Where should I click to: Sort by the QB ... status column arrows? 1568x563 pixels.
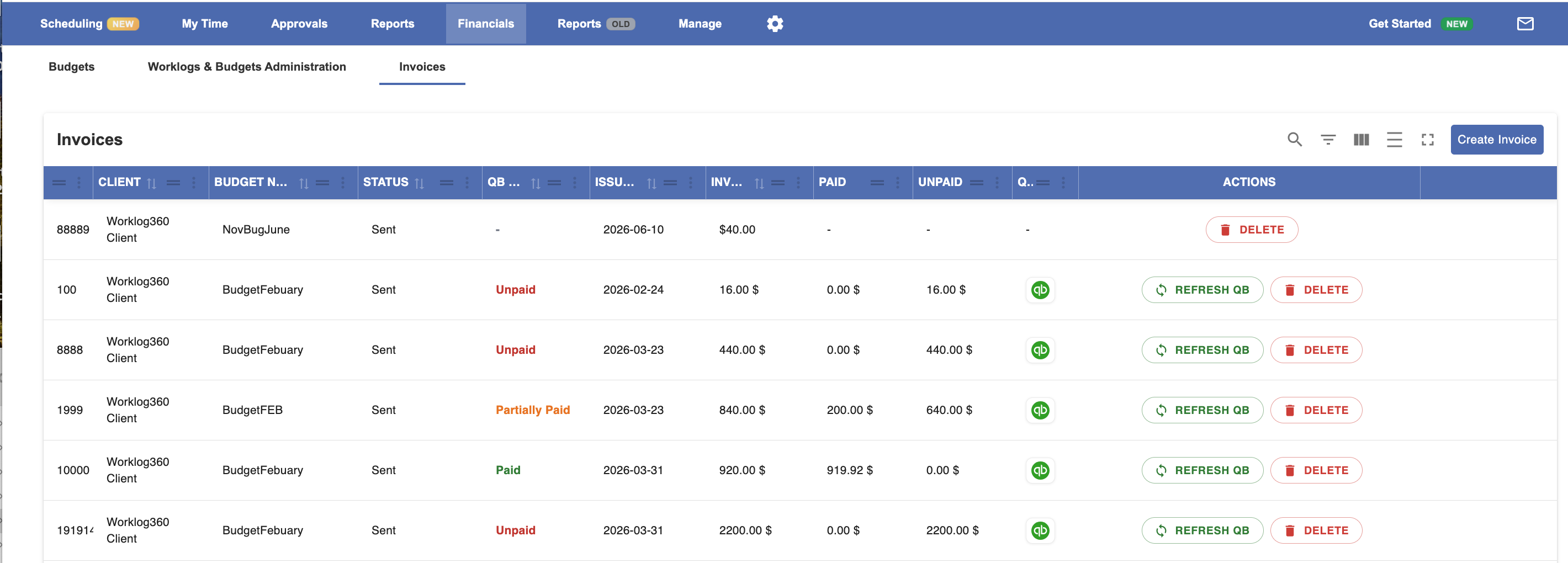[535, 183]
